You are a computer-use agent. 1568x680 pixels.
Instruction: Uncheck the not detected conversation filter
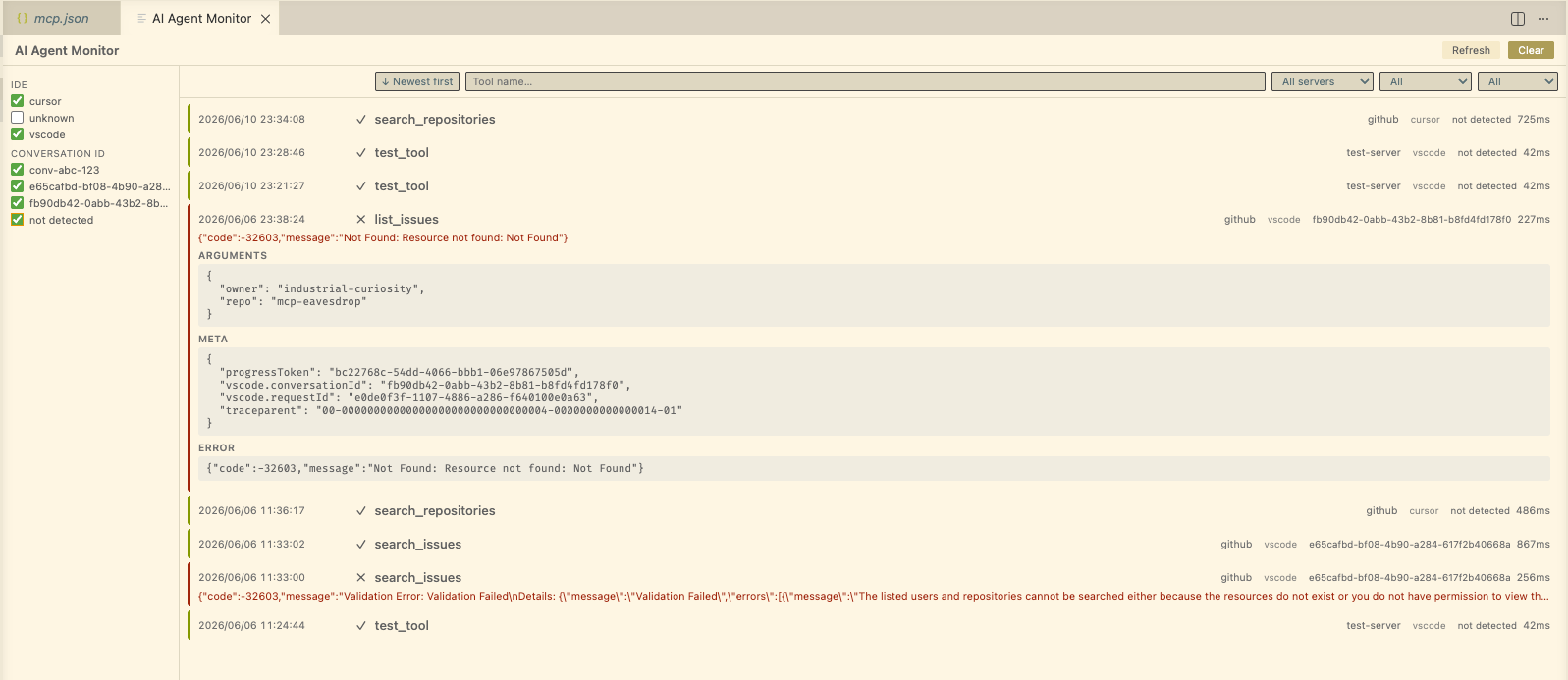17,220
